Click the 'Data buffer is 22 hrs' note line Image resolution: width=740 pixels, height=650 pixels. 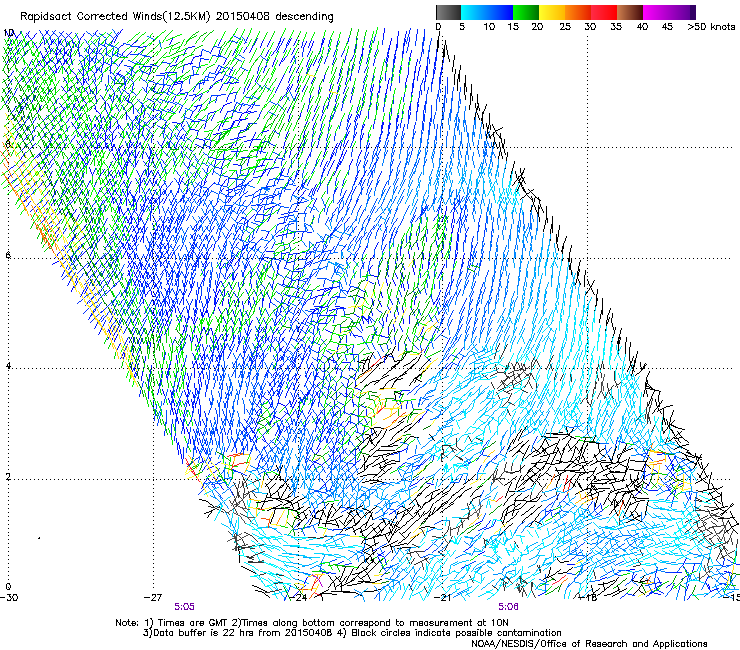tap(352, 633)
